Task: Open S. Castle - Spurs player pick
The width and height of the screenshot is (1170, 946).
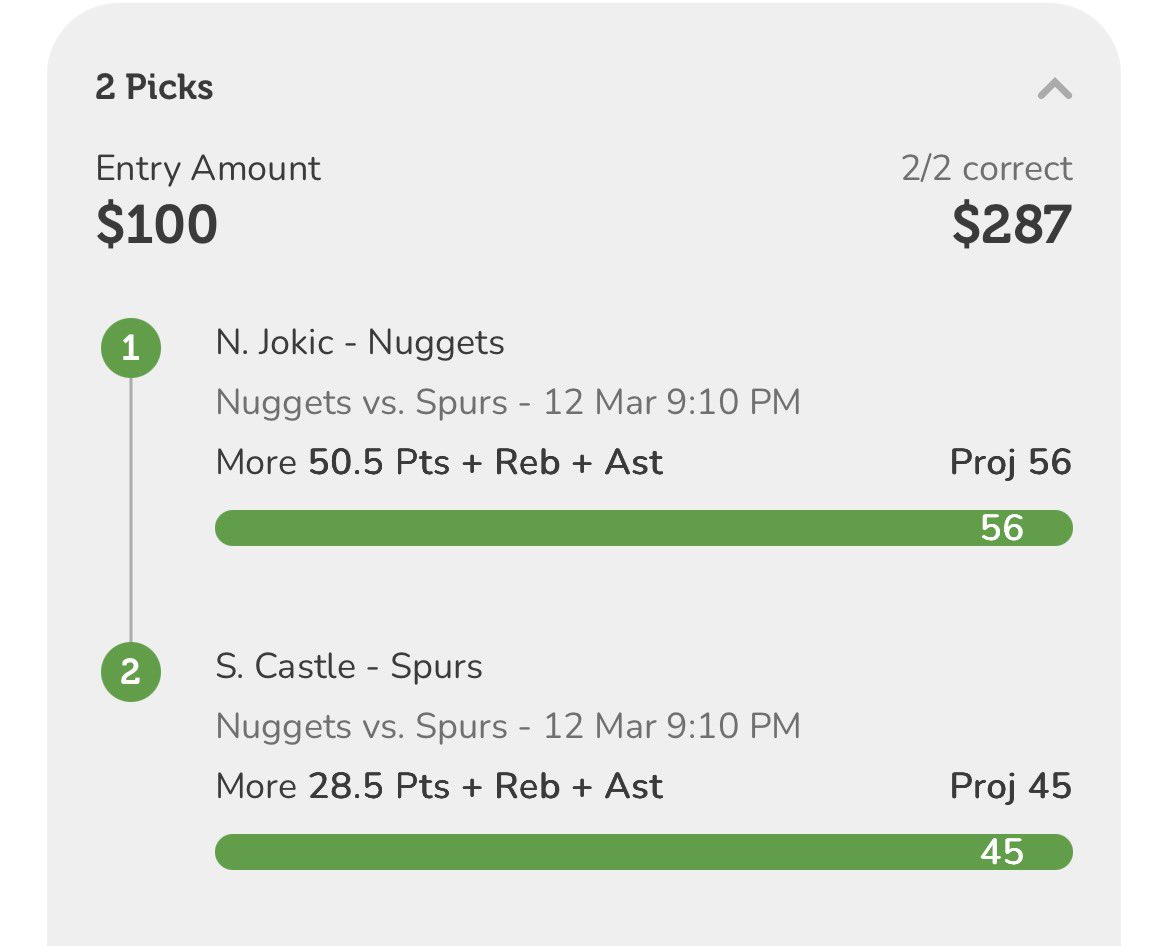Action: [349, 667]
